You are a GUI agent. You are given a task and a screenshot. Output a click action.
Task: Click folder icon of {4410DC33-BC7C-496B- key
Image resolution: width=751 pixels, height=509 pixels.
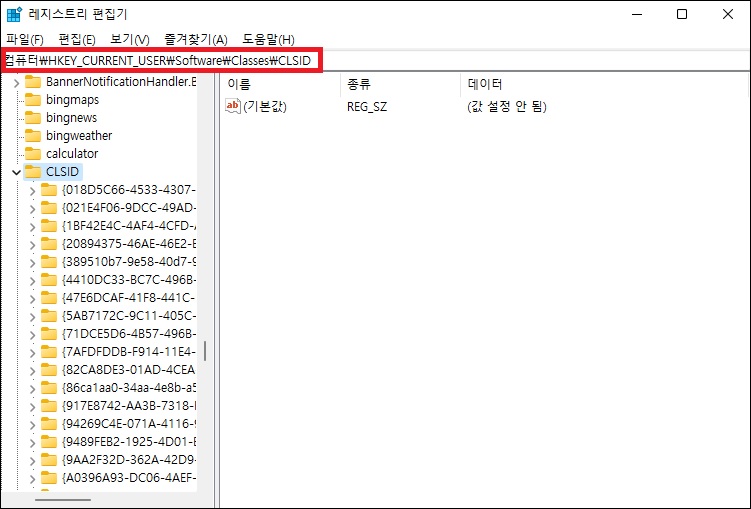tap(48, 280)
